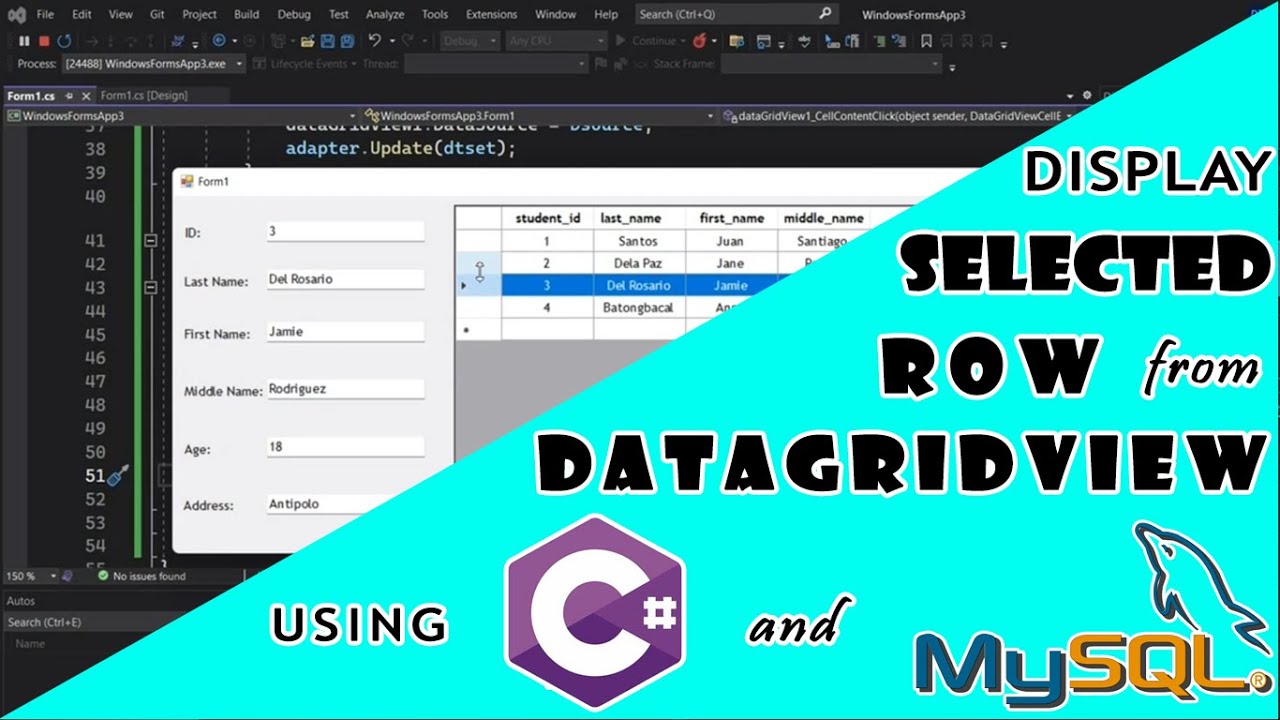This screenshot has width=1280, height=720.
Task: Click the Continue debug button
Action: click(x=648, y=41)
